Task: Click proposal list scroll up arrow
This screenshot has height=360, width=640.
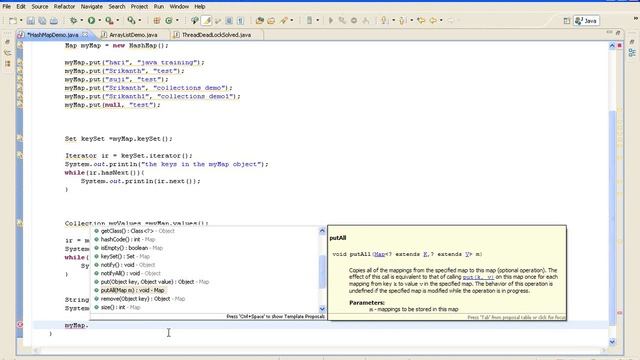Action: pos(322,231)
